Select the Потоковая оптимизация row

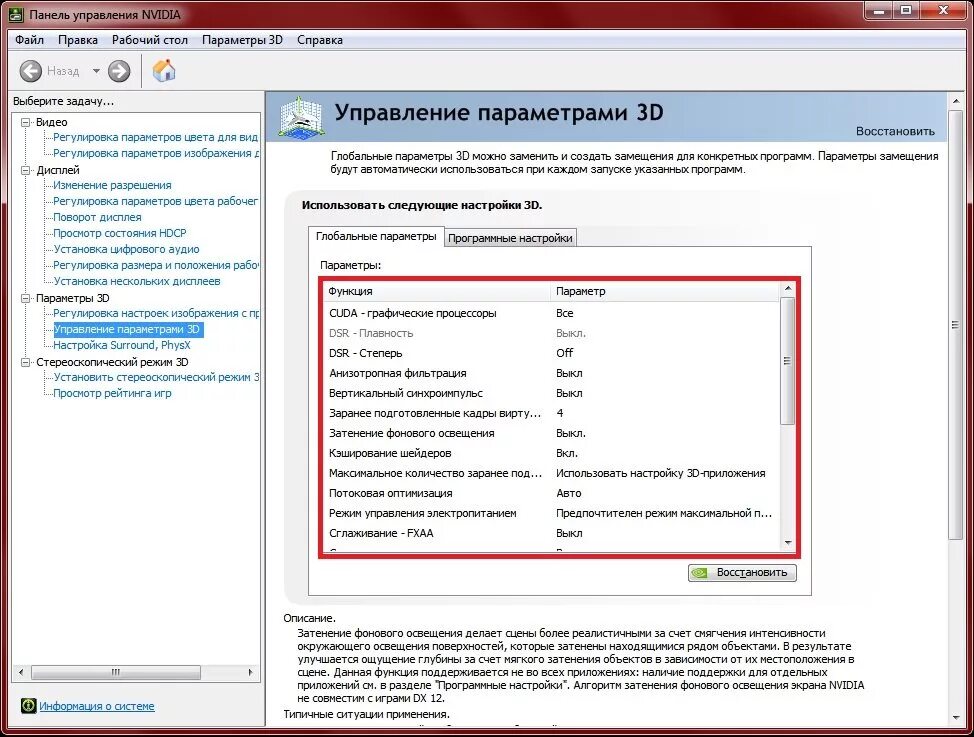pos(551,493)
